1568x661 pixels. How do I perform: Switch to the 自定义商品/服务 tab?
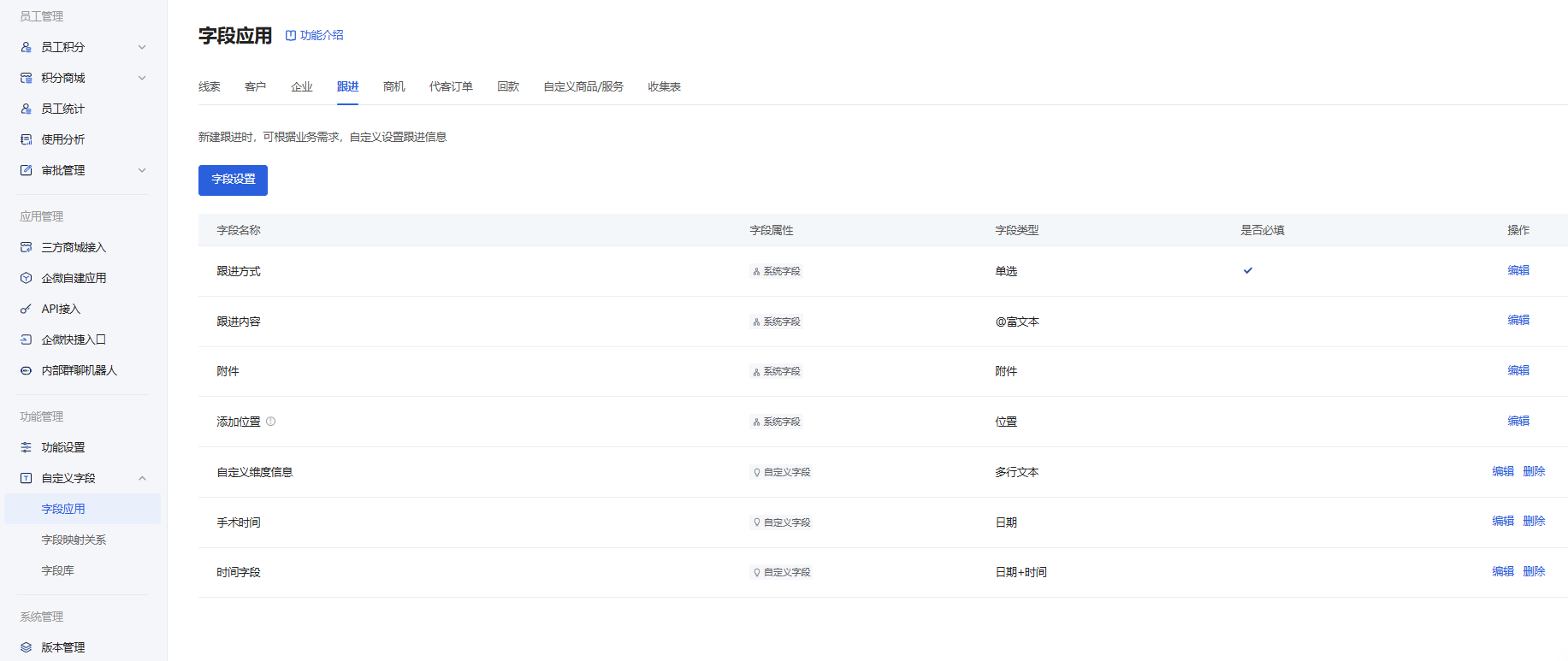(x=583, y=86)
